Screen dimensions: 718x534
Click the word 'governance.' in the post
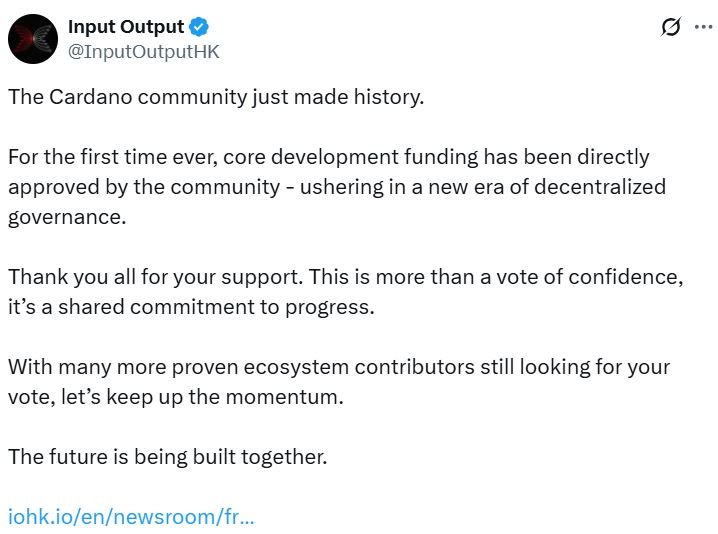click(x=67, y=217)
